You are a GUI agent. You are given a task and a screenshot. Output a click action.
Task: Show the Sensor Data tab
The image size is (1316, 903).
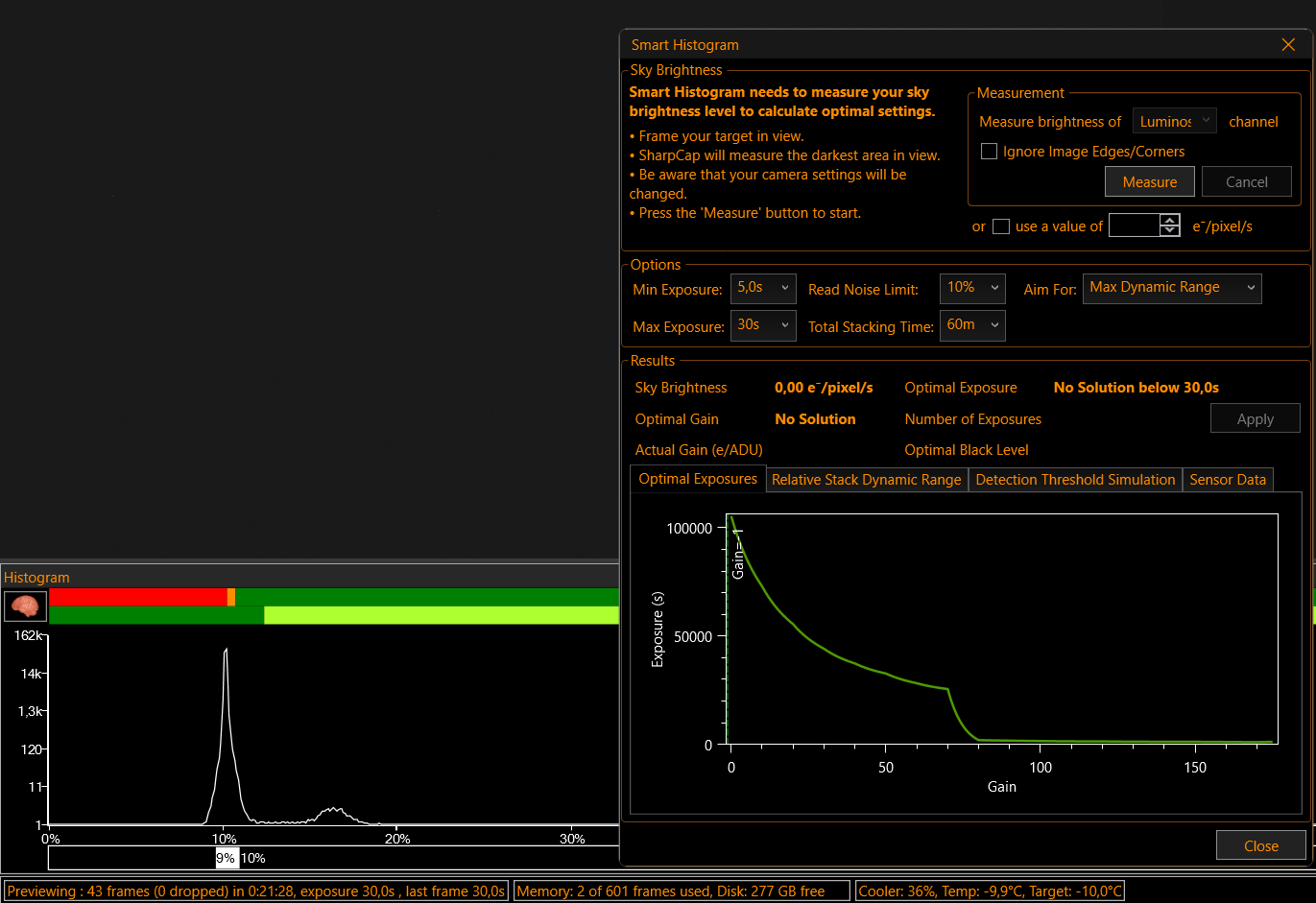click(x=1228, y=480)
